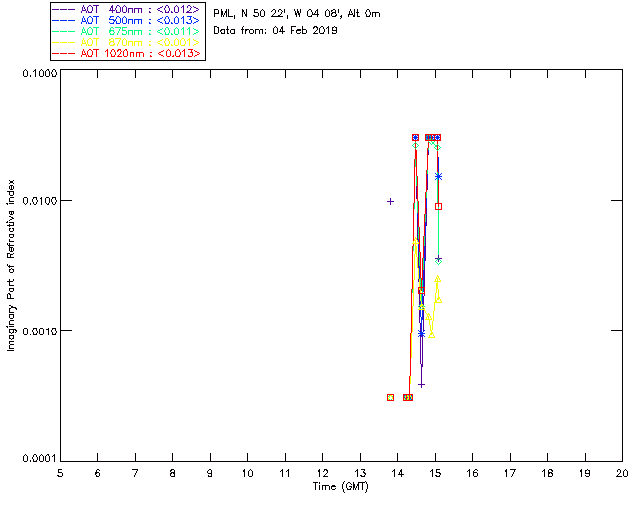Click the x-axis tick label 17
Viewport: 640px width, 512px height.
coord(510,474)
